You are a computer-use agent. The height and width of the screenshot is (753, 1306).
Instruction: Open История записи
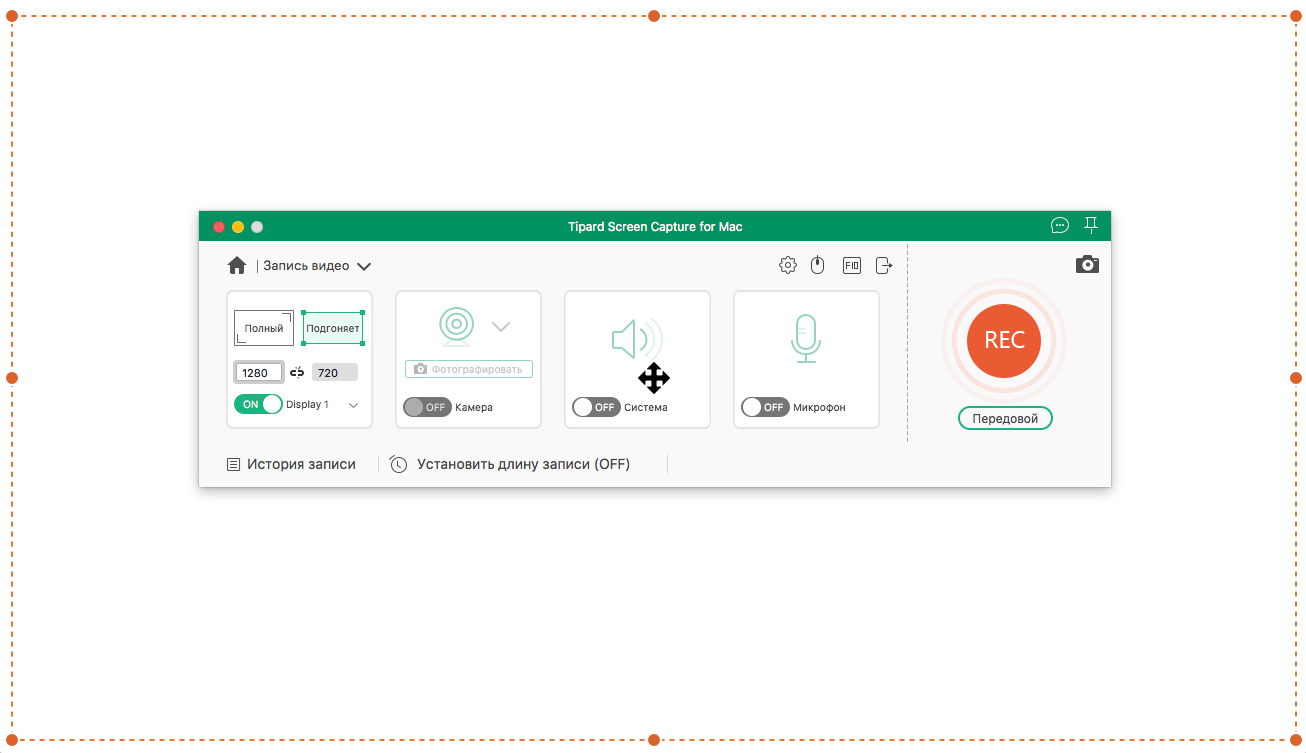tap(291, 464)
